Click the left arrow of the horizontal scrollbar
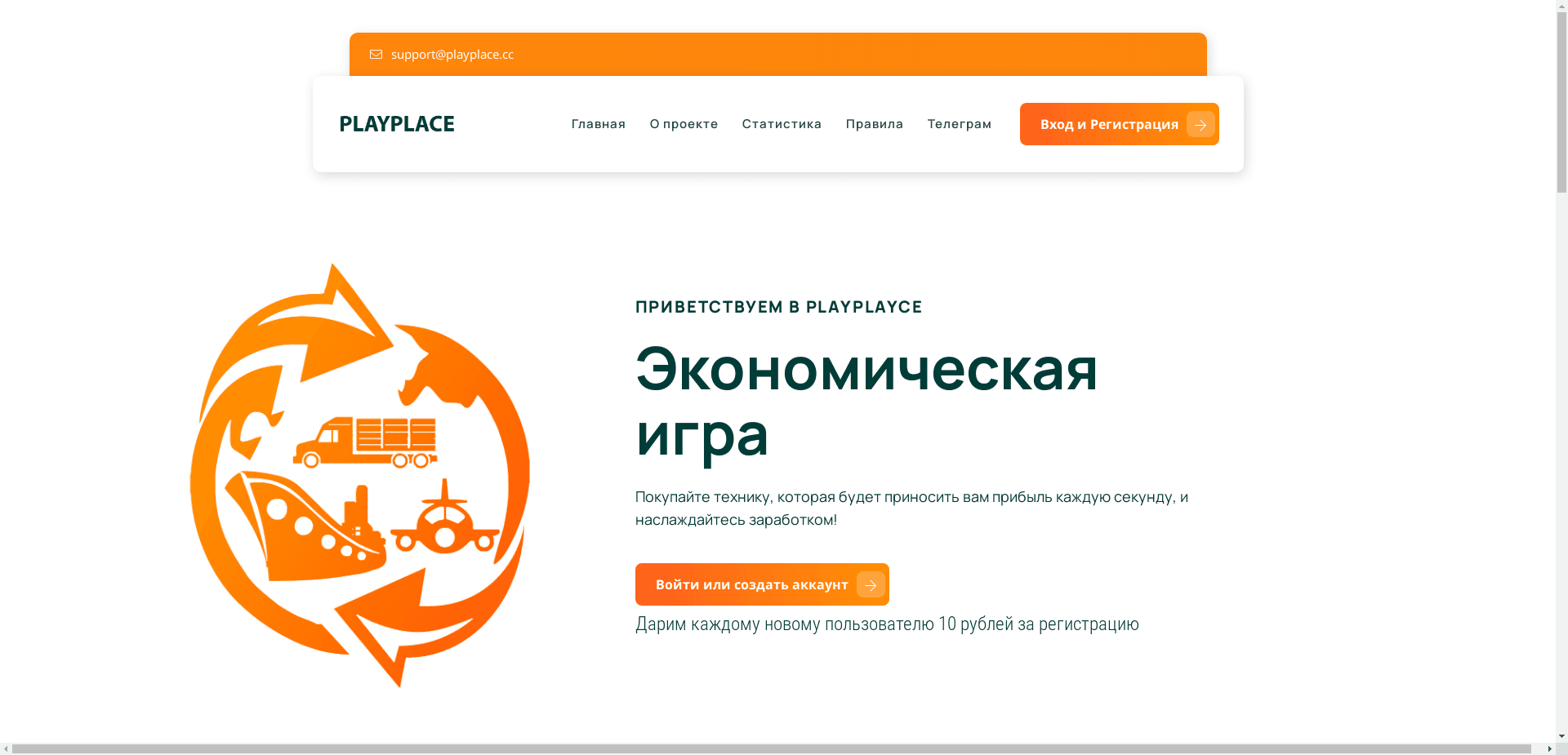 (5, 749)
